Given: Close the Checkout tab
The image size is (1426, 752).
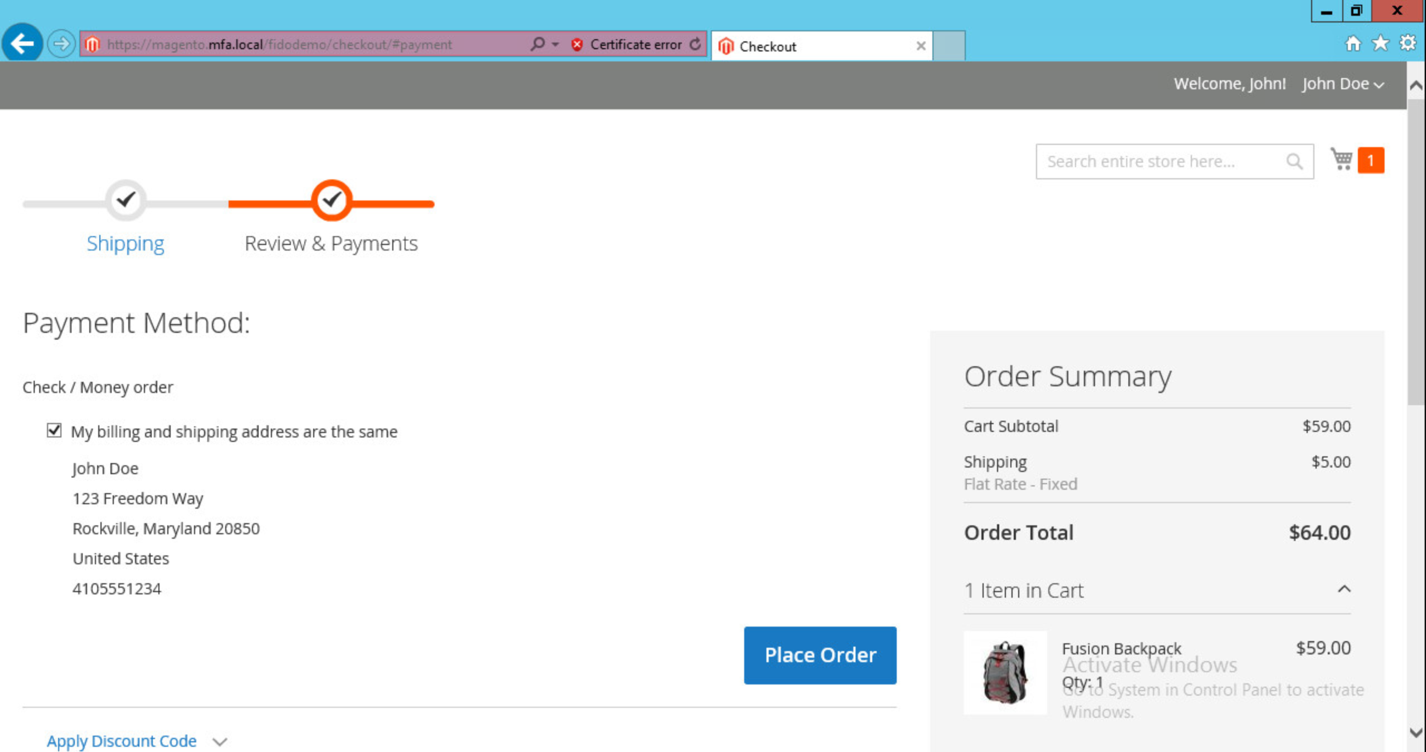Looking at the screenshot, I should tap(921, 46).
